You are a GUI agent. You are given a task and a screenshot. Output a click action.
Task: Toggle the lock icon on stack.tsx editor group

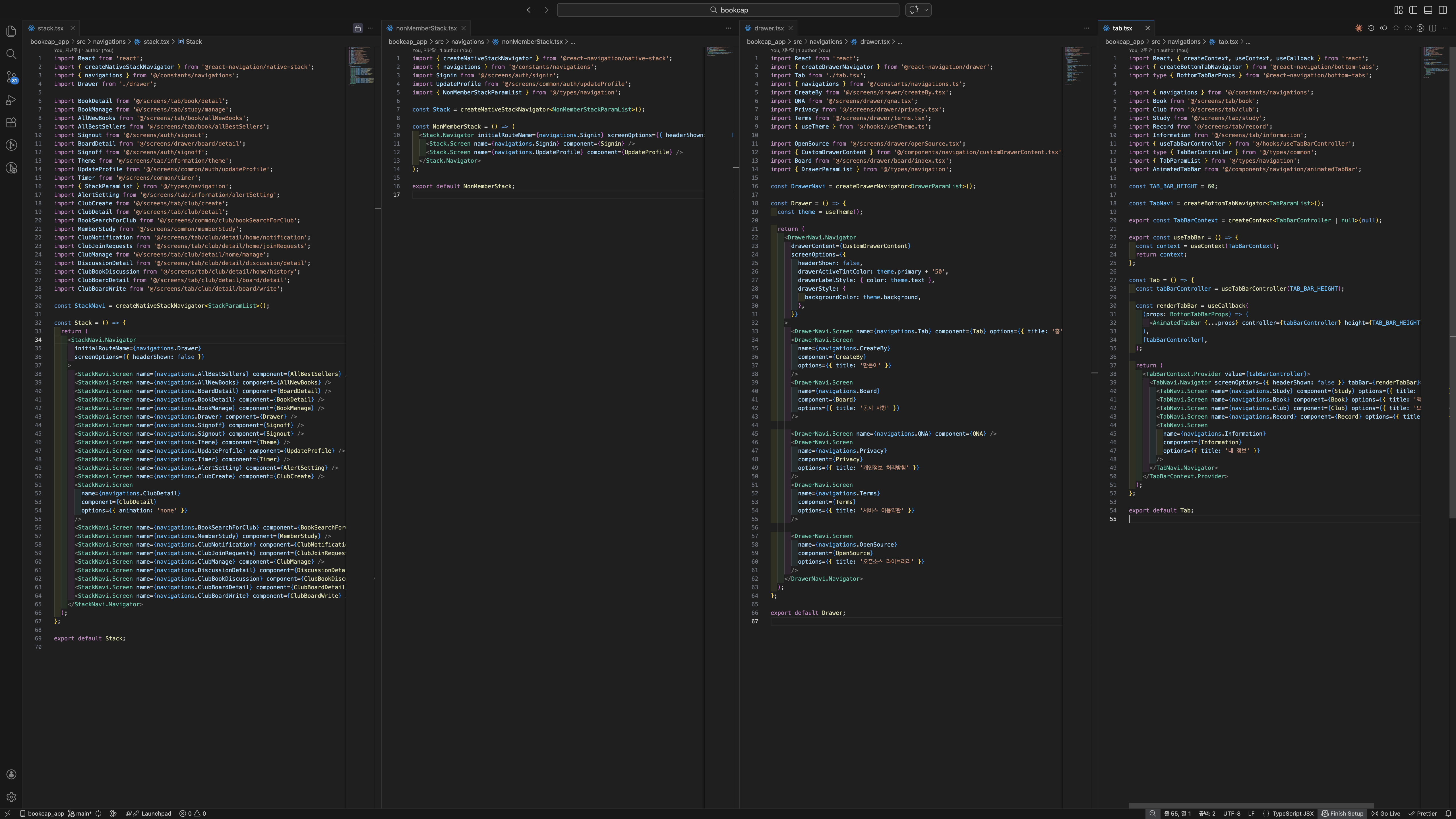pyautogui.click(x=358, y=28)
